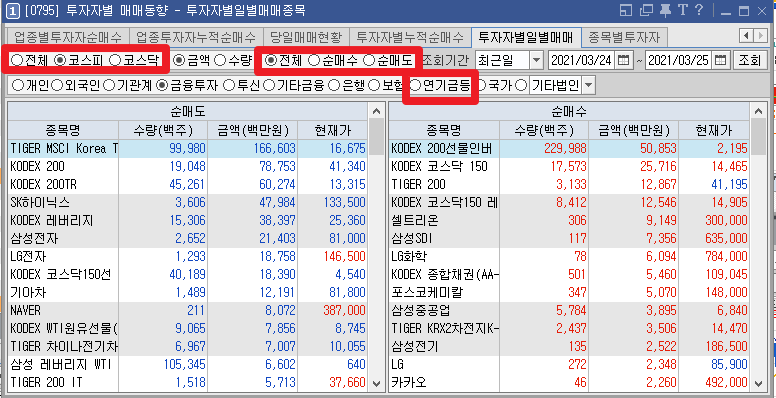Open the 최근일 period dropdown
Screen dimensions: 776x398
[x=536, y=60]
